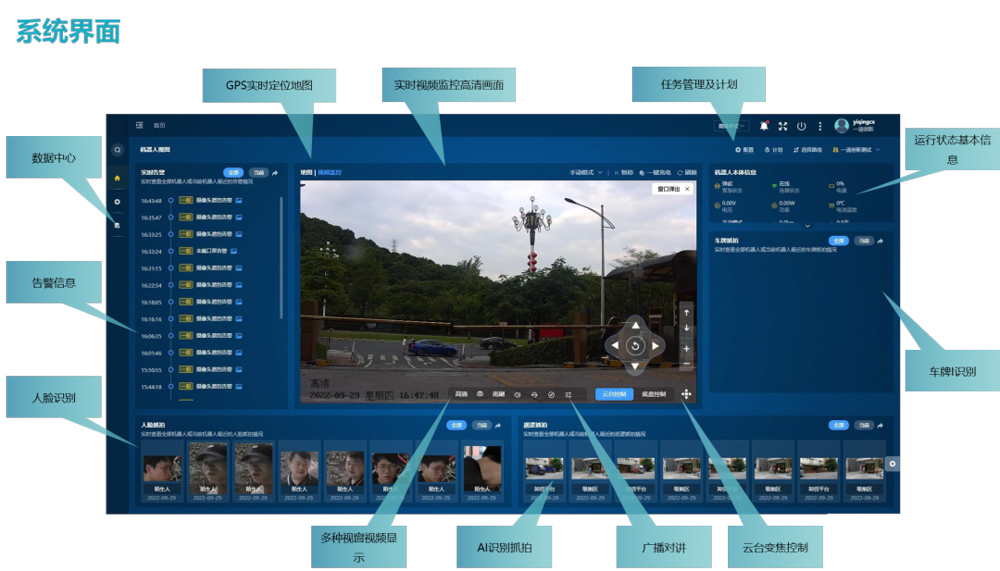The width and height of the screenshot is (1000, 571).
Task: Click the PTZ center reset icon
Action: pos(635,346)
